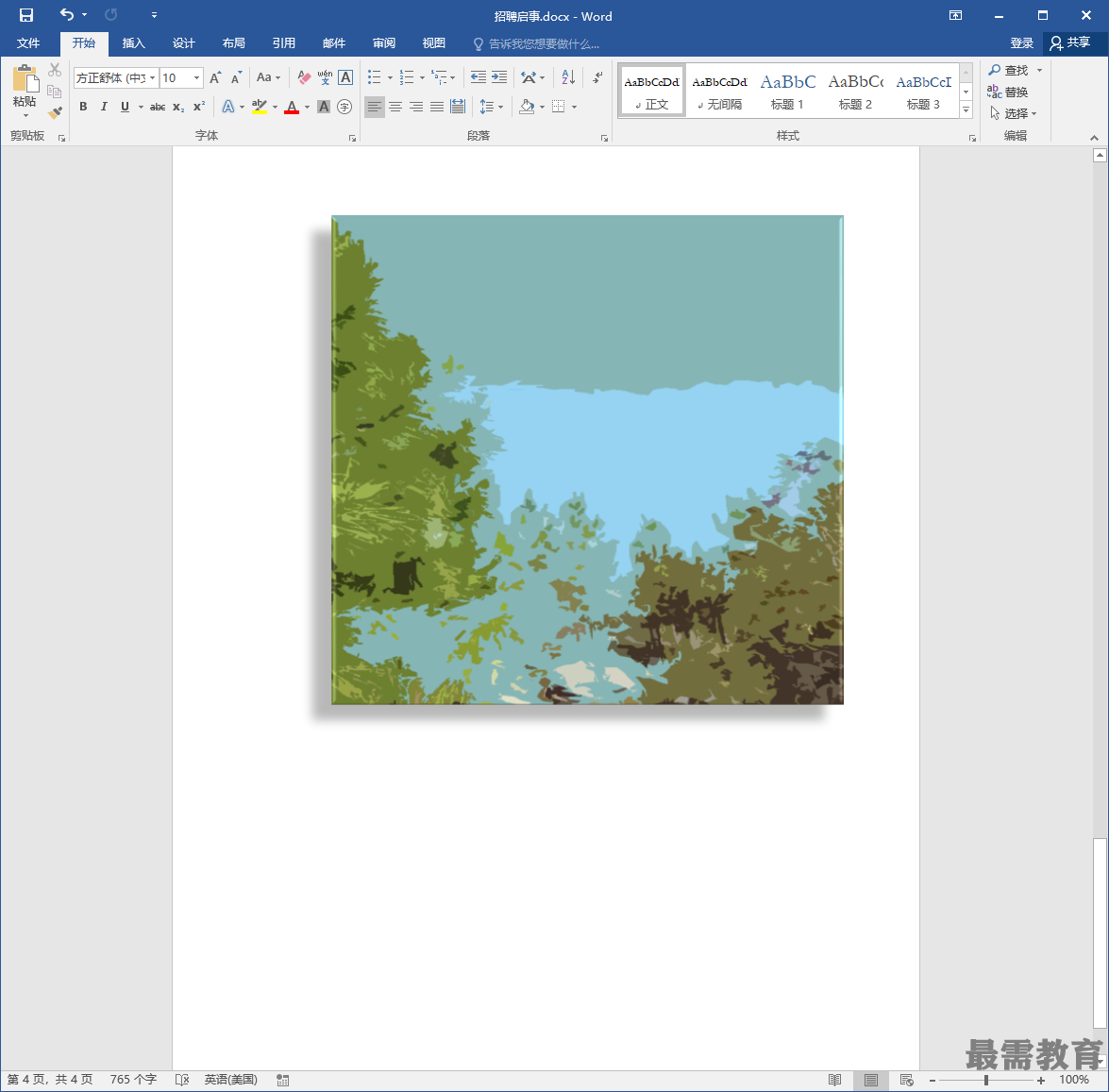Apply the red font color
1109x1092 pixels.
(x=292, y=107)
